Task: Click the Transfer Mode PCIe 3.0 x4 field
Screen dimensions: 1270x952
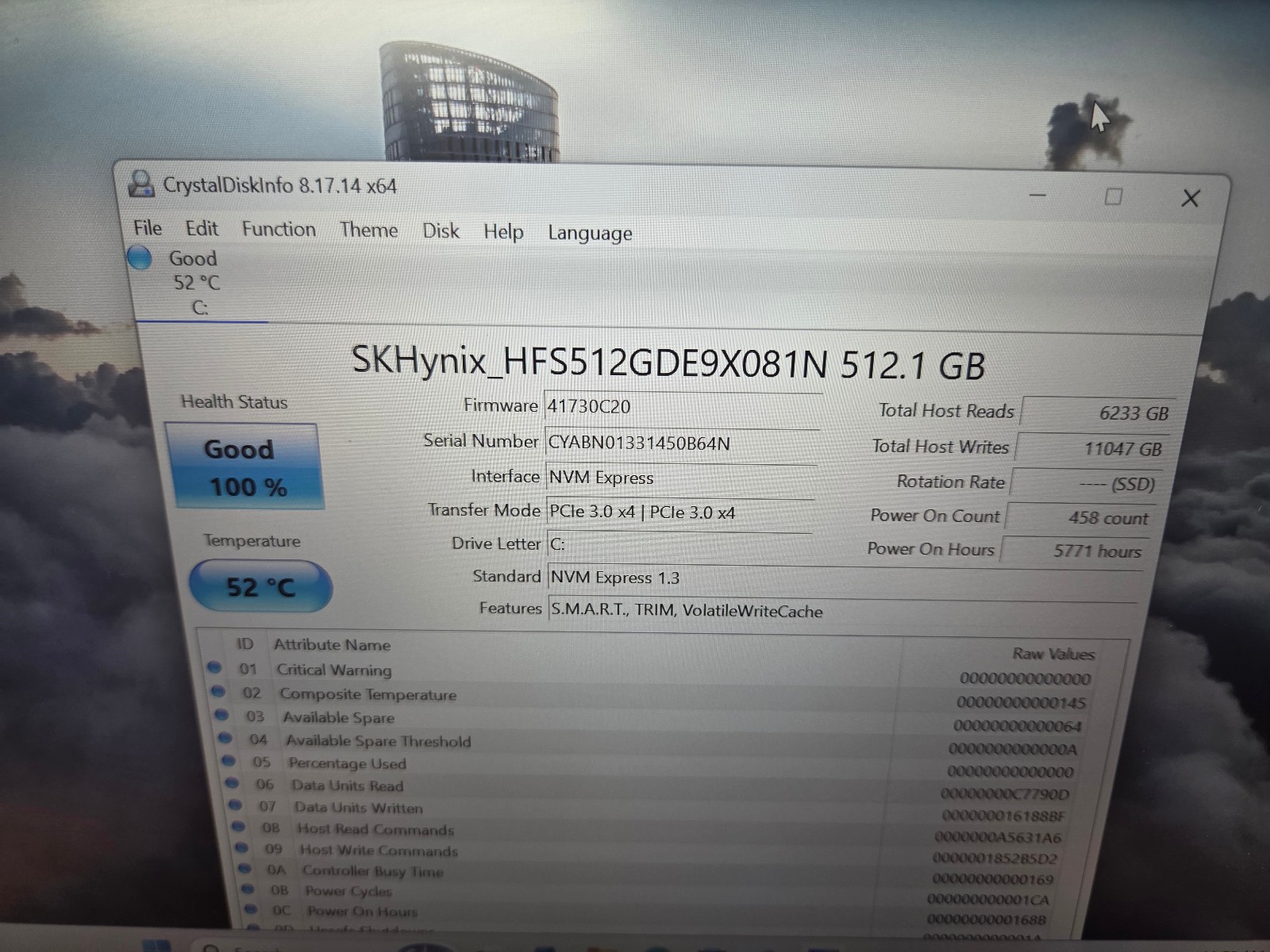Action: pos(680,512)
